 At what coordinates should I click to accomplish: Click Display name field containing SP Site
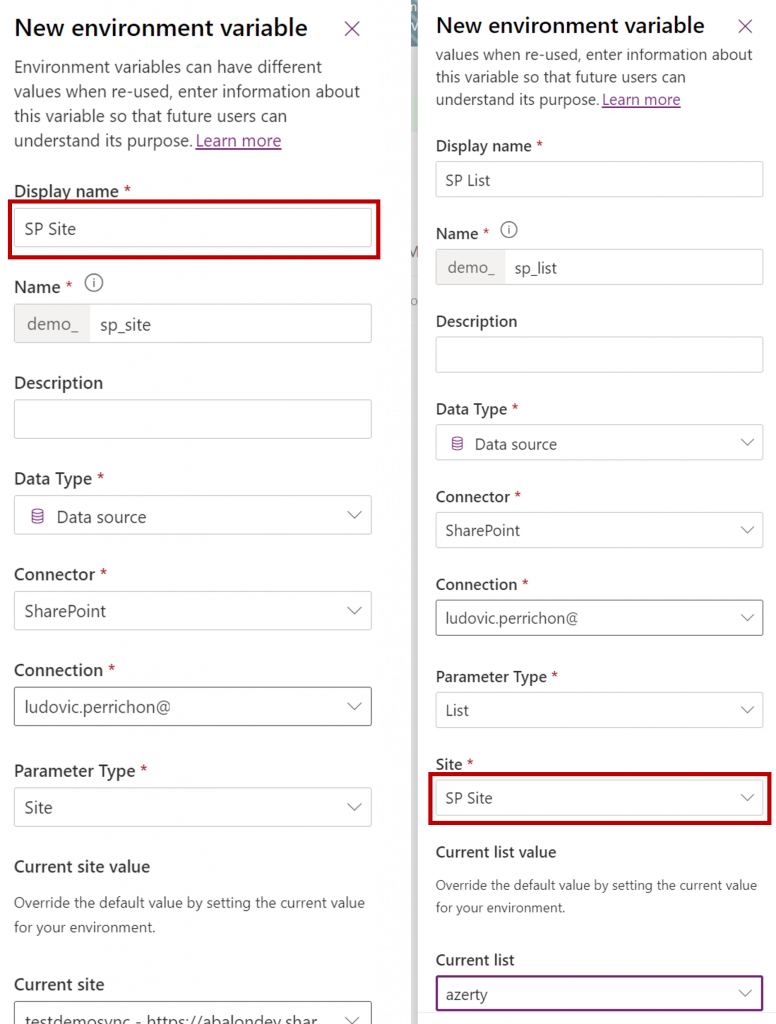(193, 228)
